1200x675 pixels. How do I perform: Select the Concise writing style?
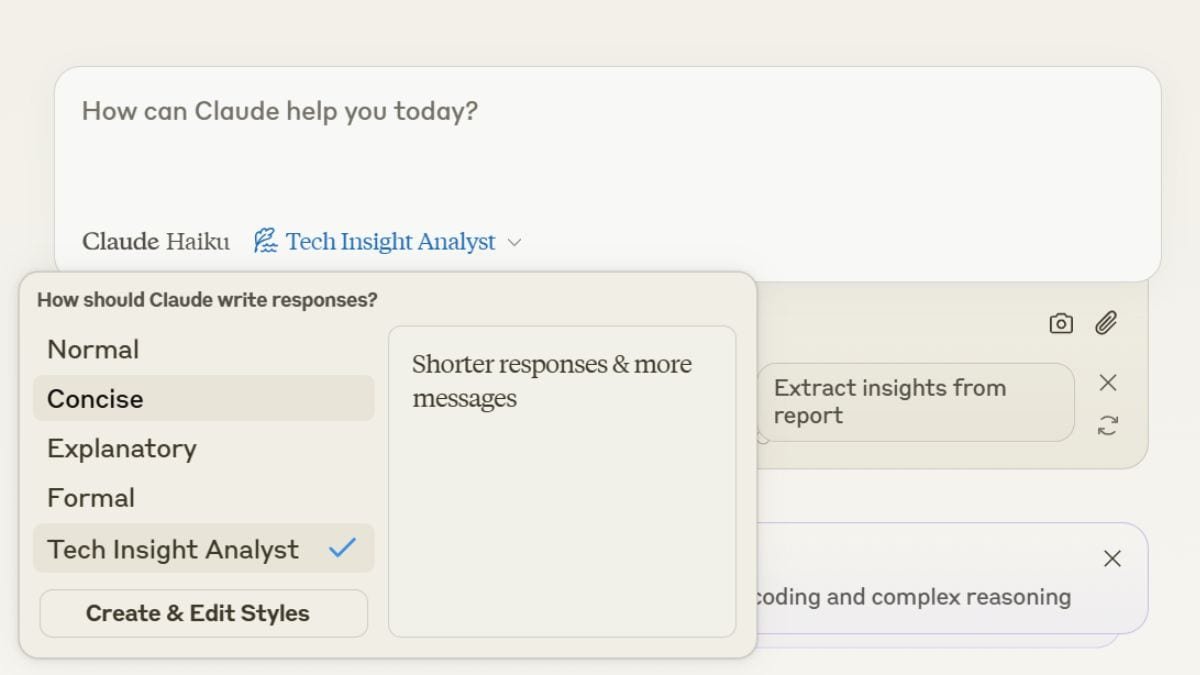click(x=204, y=398)
